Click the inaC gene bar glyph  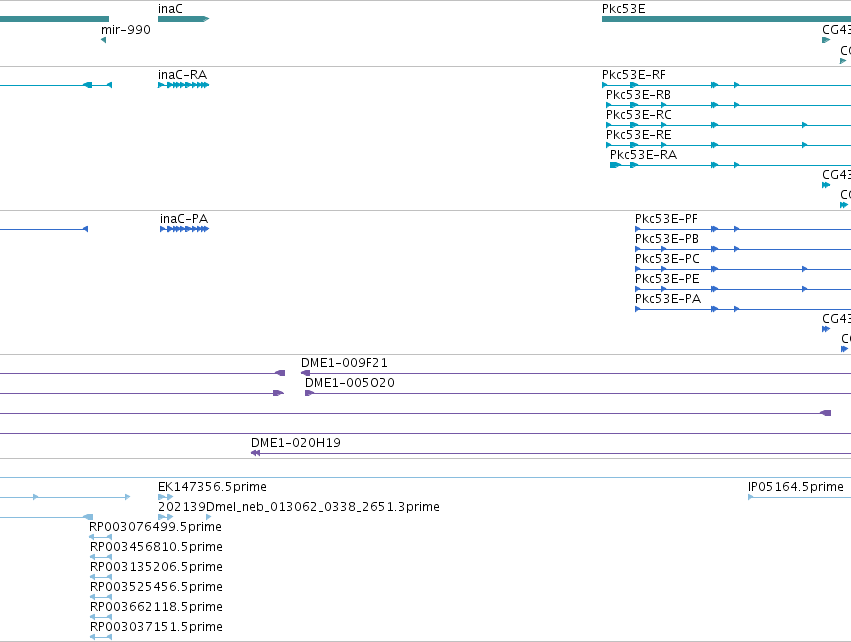click(x=183, y=19)
